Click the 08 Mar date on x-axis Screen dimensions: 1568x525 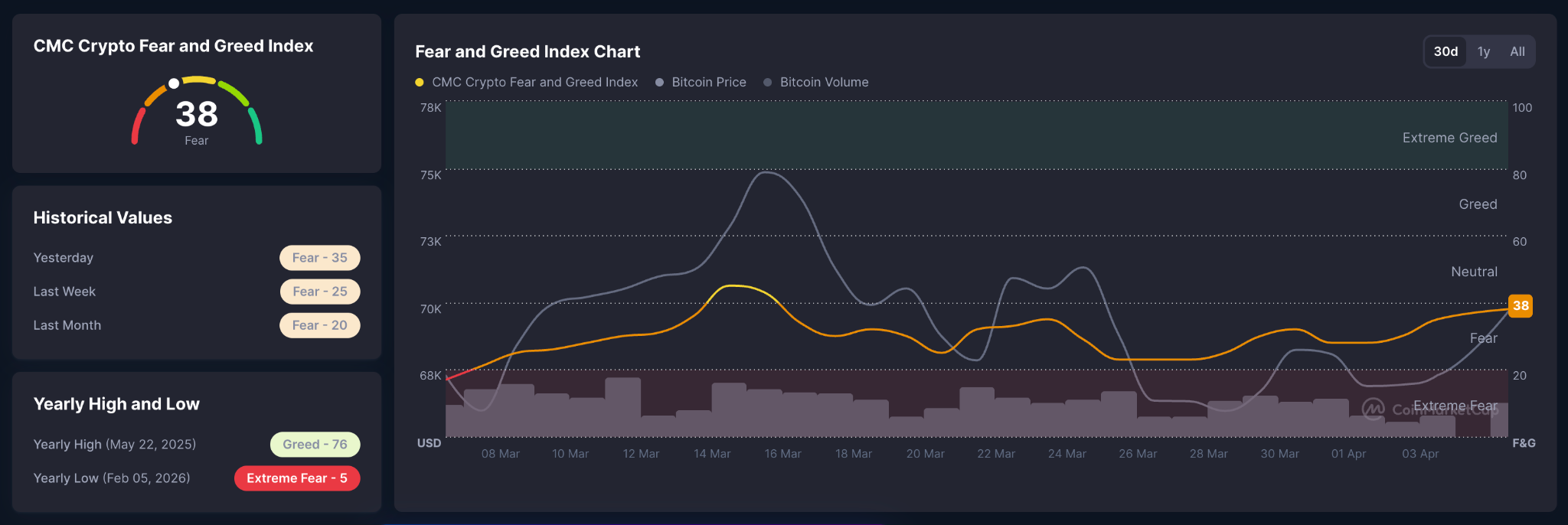[x=500, y=454]
